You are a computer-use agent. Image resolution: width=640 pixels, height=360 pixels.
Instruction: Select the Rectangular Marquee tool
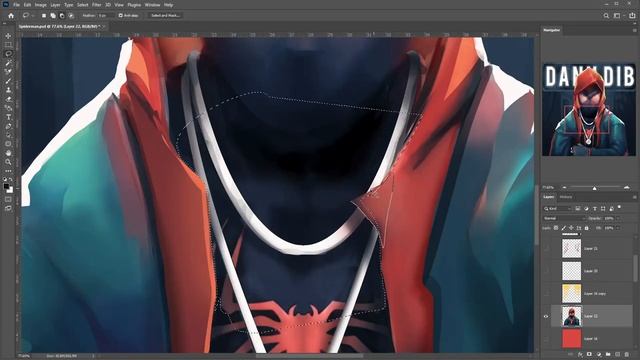point(8,45)
